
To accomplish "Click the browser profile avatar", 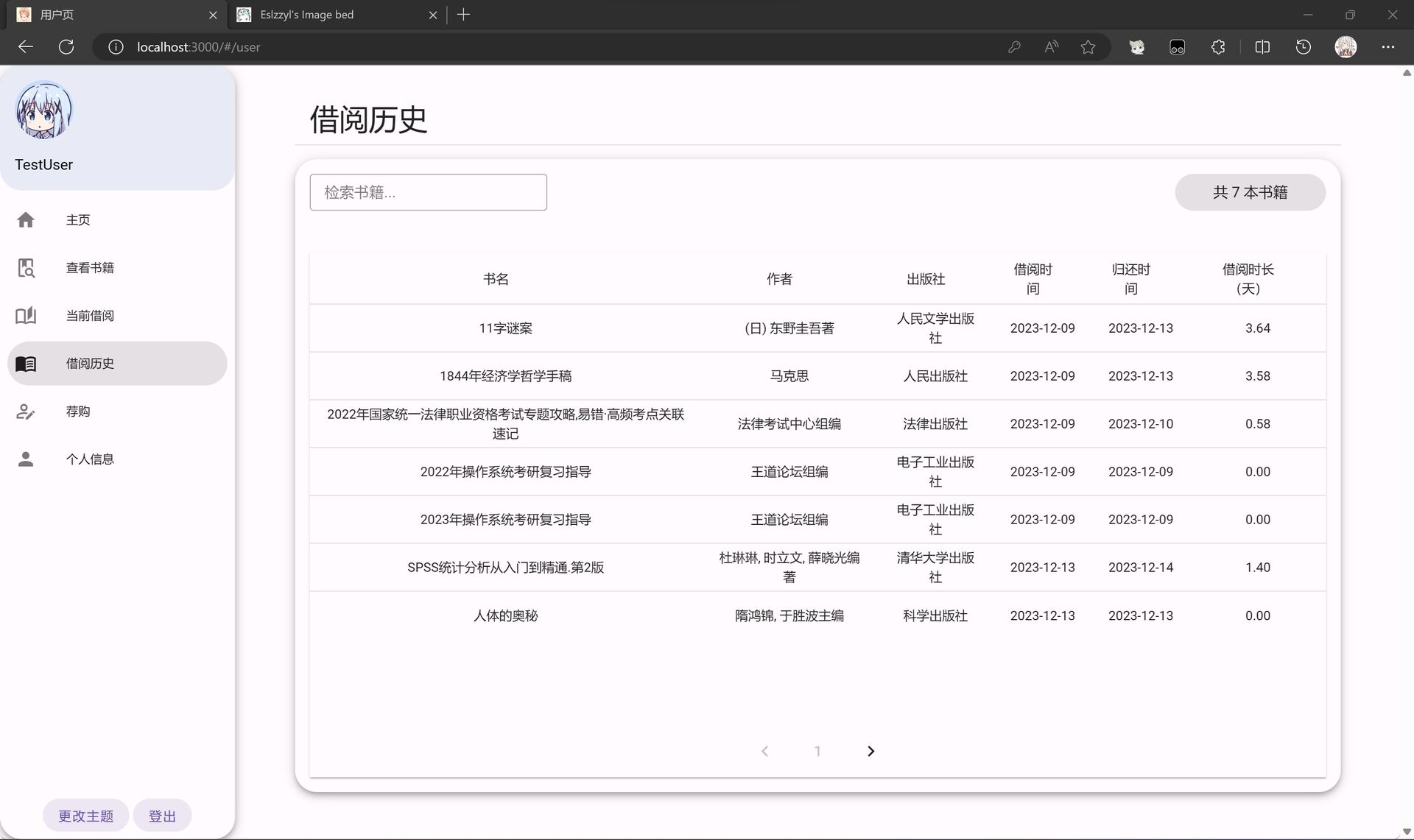I will (1346, 46).
